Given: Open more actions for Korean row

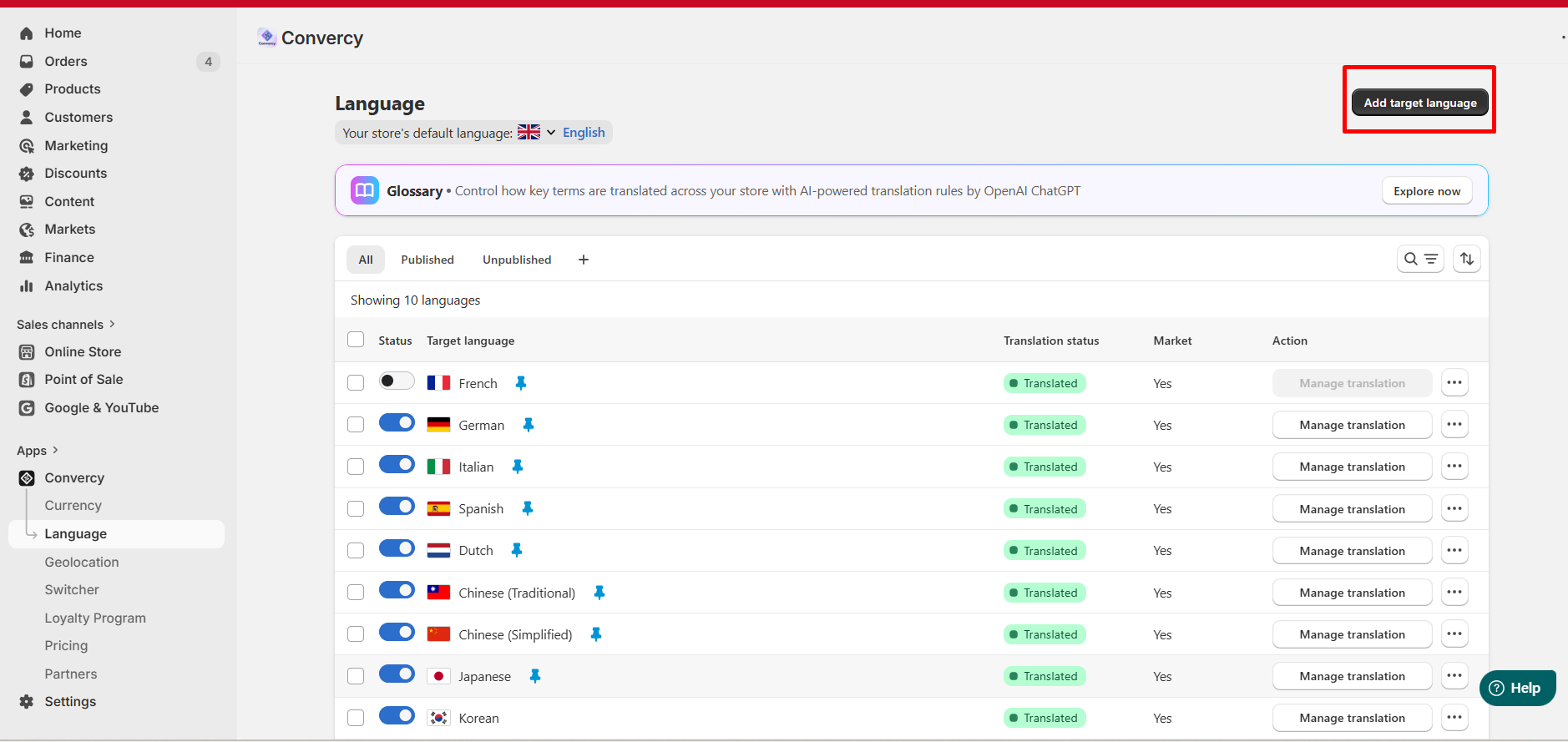Looking at the screenshot, I should 1454,718.
